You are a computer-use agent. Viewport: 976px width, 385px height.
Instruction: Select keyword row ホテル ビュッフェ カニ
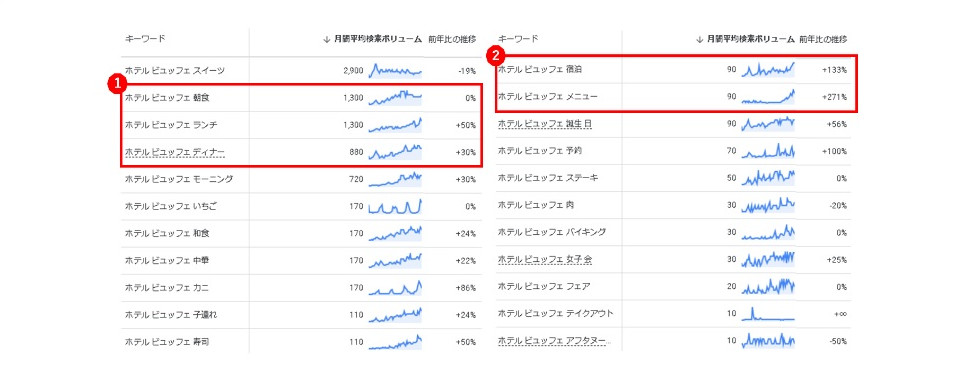pos(301,287)
